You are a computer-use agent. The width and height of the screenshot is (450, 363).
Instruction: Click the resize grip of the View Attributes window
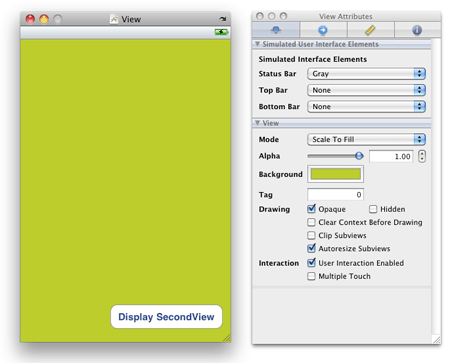(x=437, y=339)
